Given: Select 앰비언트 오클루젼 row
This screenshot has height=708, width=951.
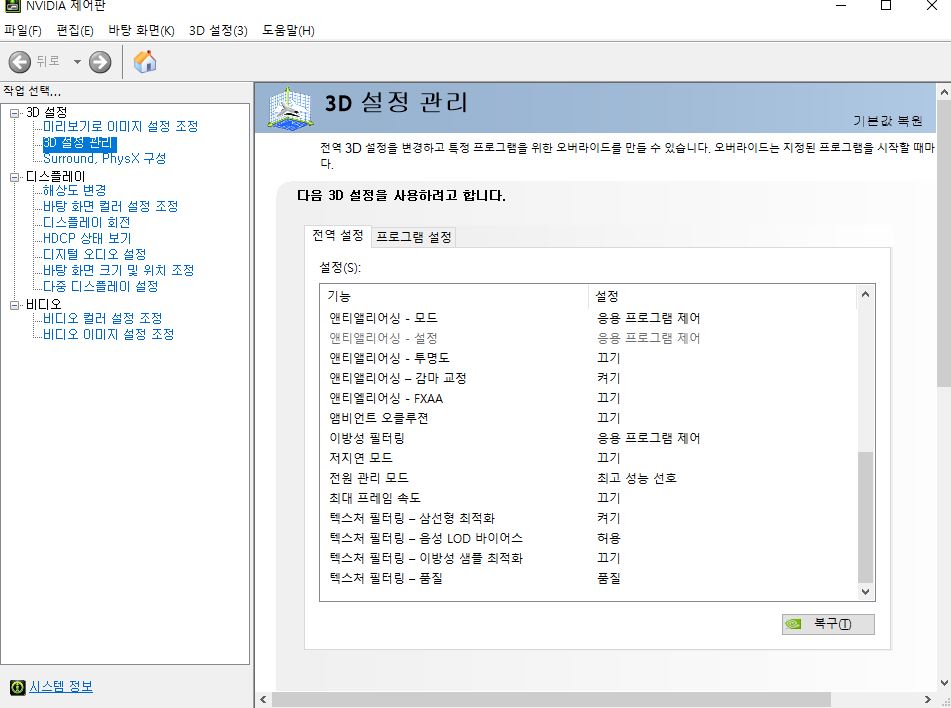Looking at the screenshot, I should [588, 418].
